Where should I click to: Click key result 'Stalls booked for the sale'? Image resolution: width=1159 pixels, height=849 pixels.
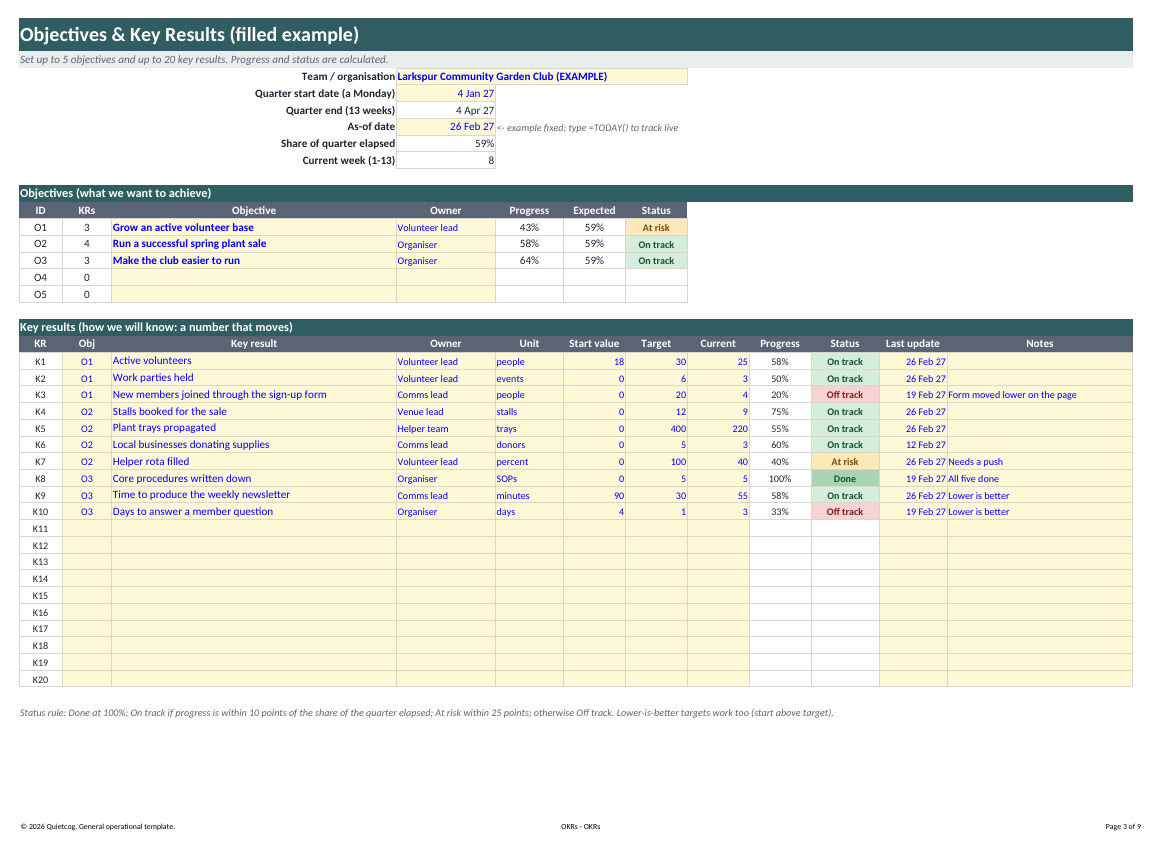tap(254, 412)
